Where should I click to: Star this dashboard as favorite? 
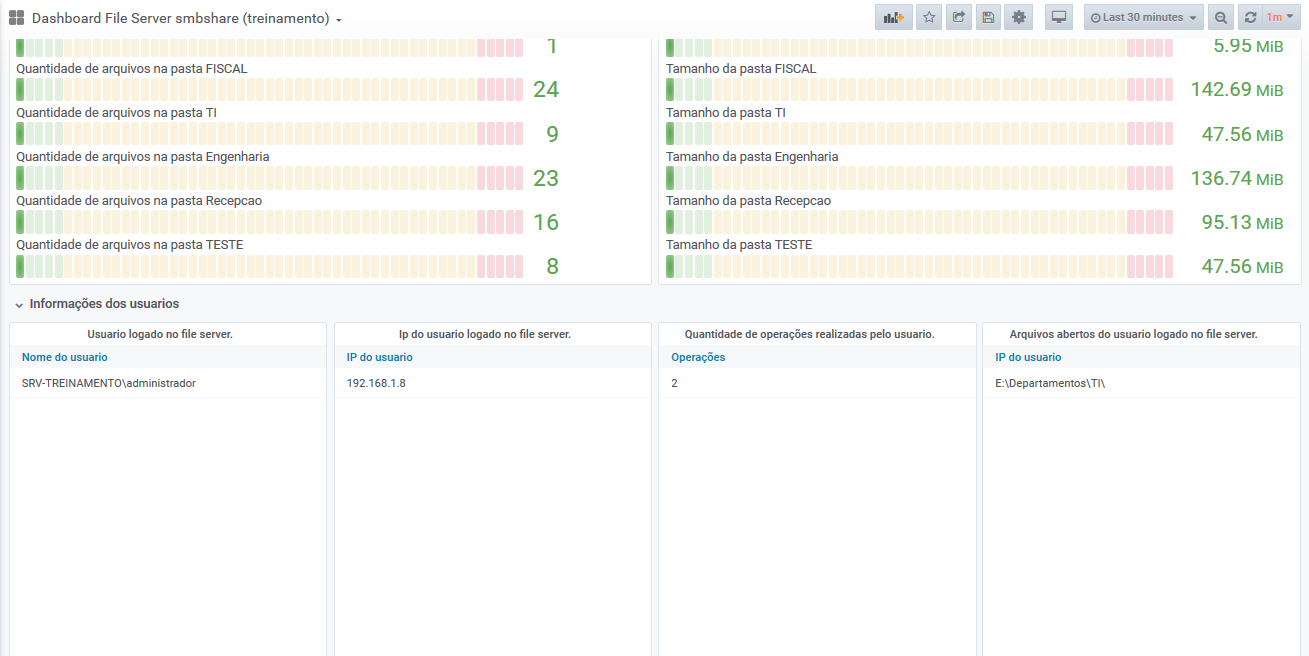coord(929,17)
